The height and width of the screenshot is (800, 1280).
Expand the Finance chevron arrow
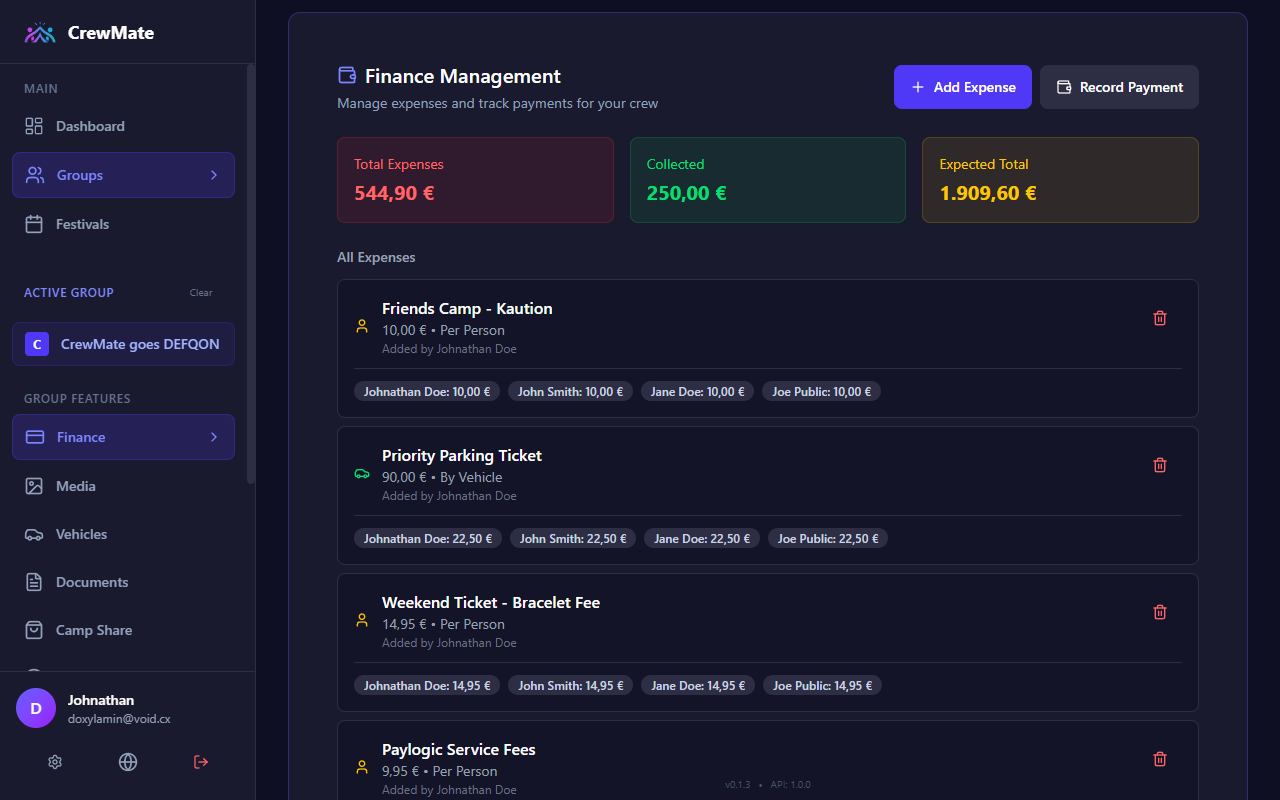coord(213,437)
